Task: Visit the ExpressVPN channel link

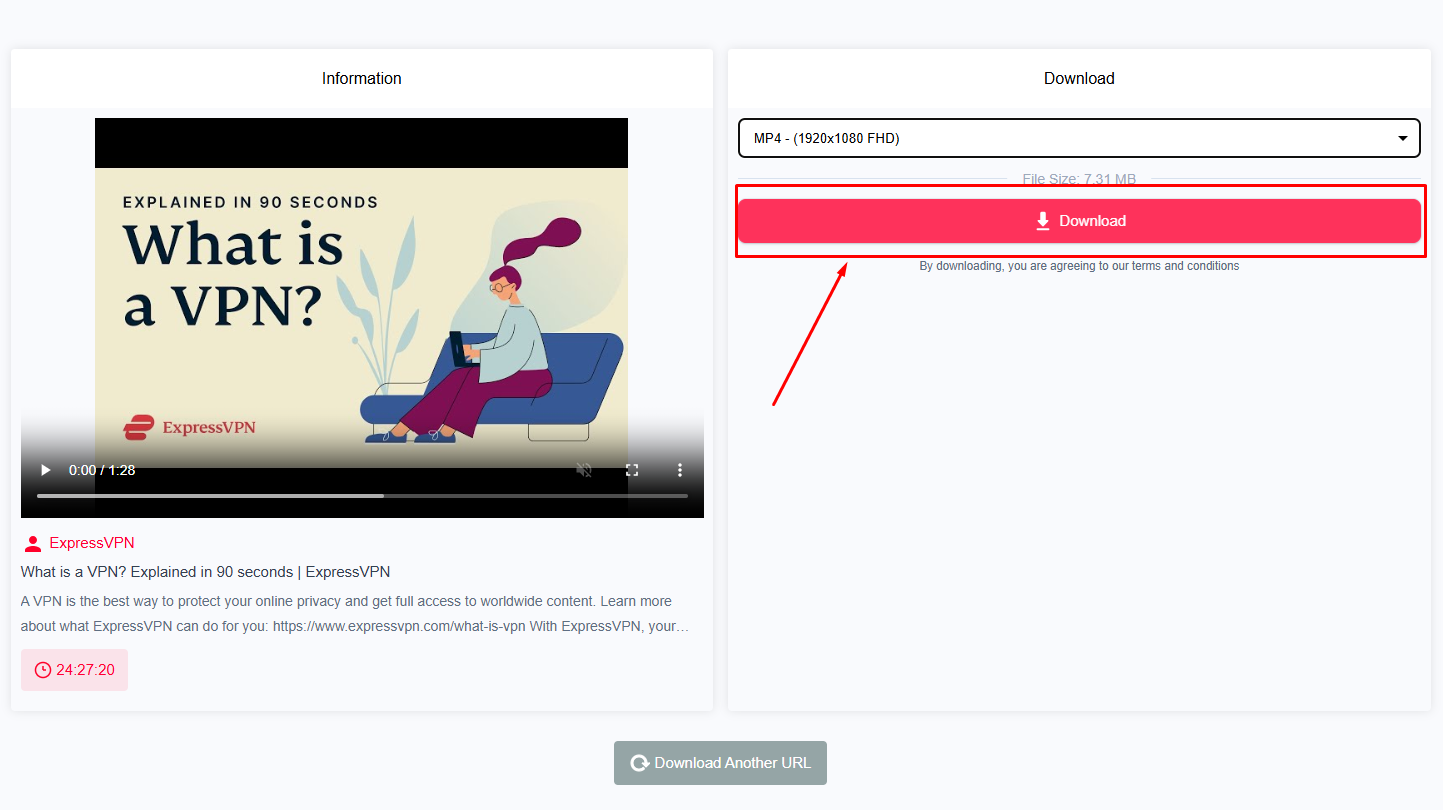Action: tap(92, 542)
